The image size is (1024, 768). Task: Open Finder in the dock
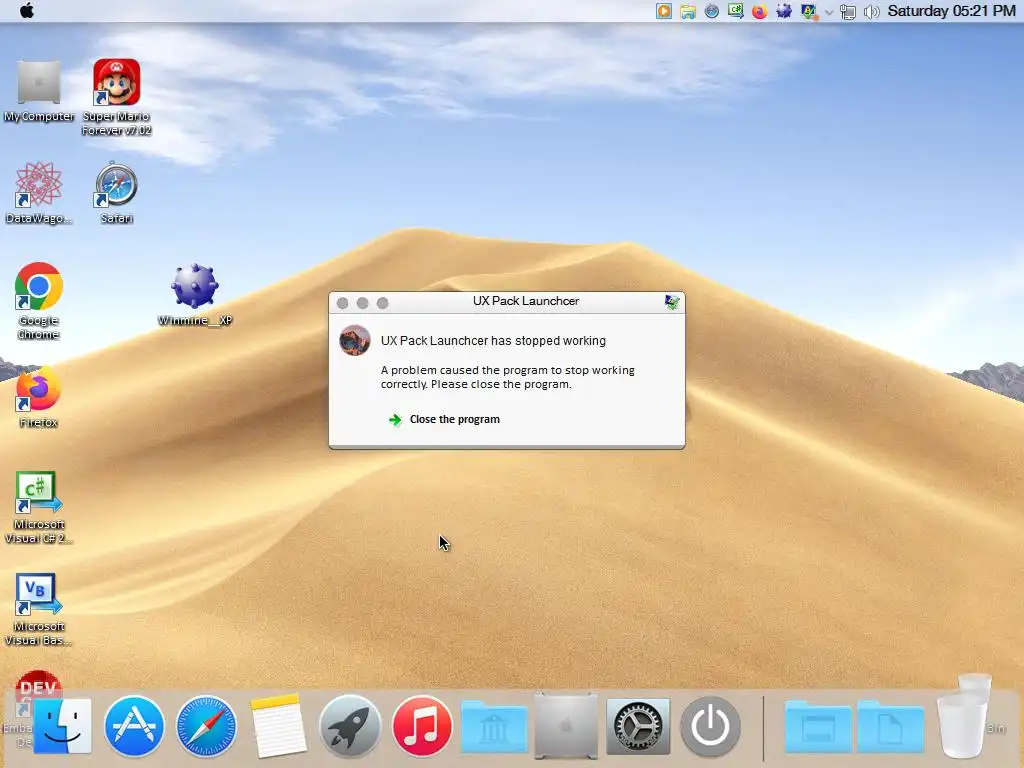pyautogui.click(x=62, y=726)
